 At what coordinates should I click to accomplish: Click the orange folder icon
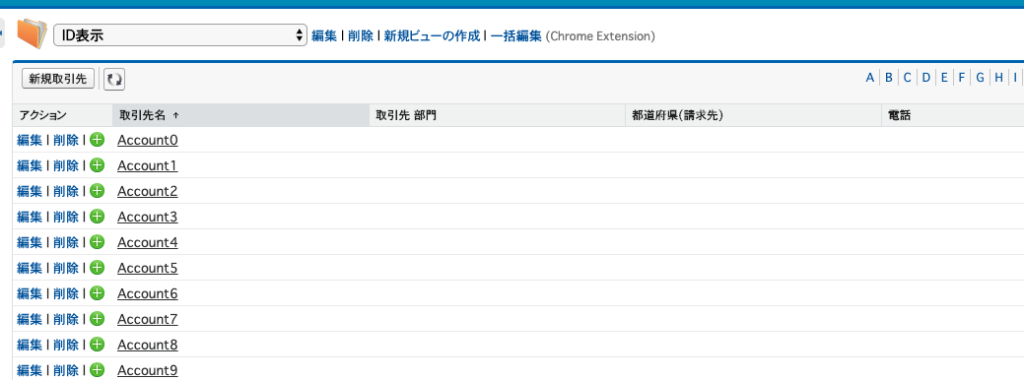tap(32, 34)
